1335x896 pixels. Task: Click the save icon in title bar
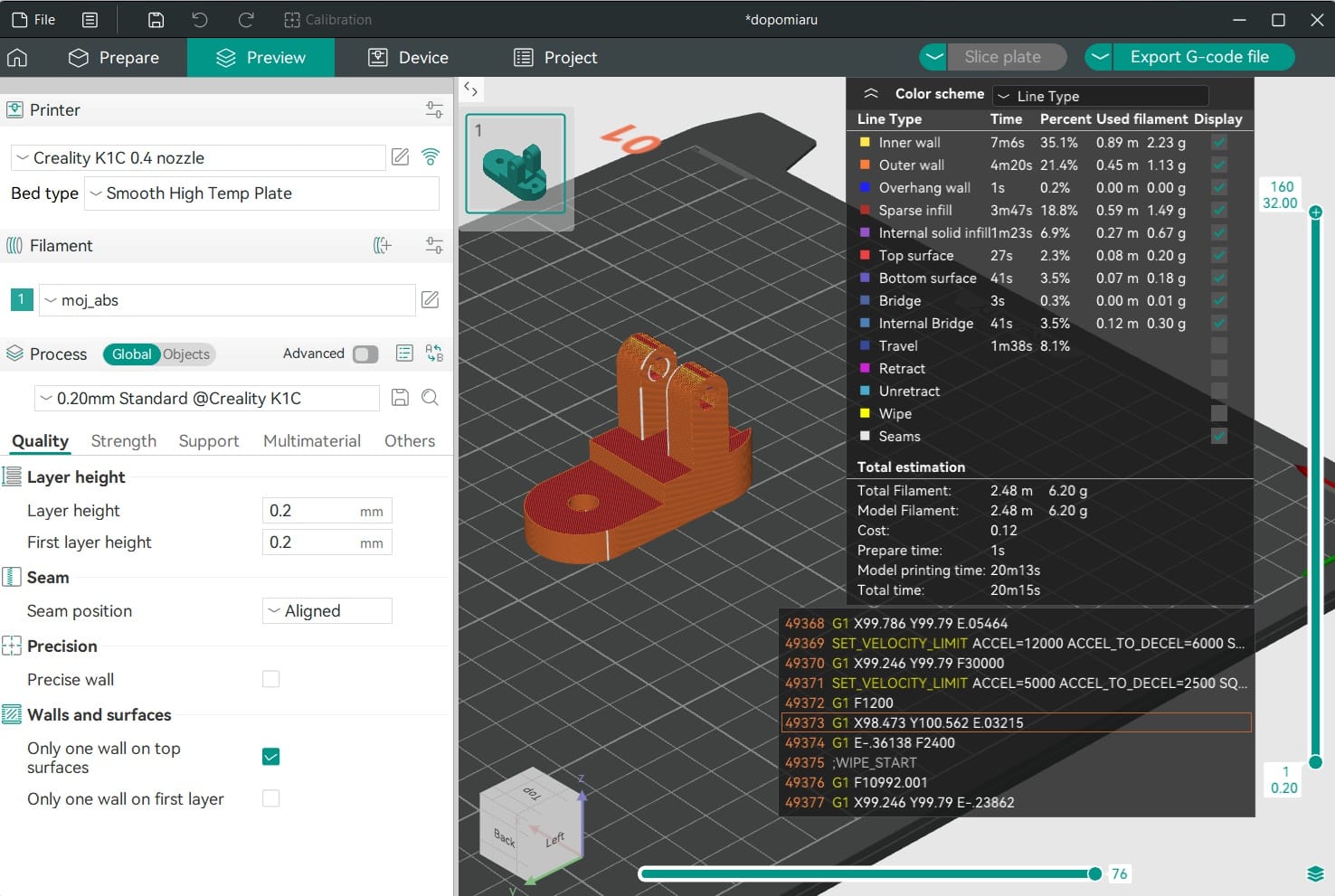tap(156, 20)
